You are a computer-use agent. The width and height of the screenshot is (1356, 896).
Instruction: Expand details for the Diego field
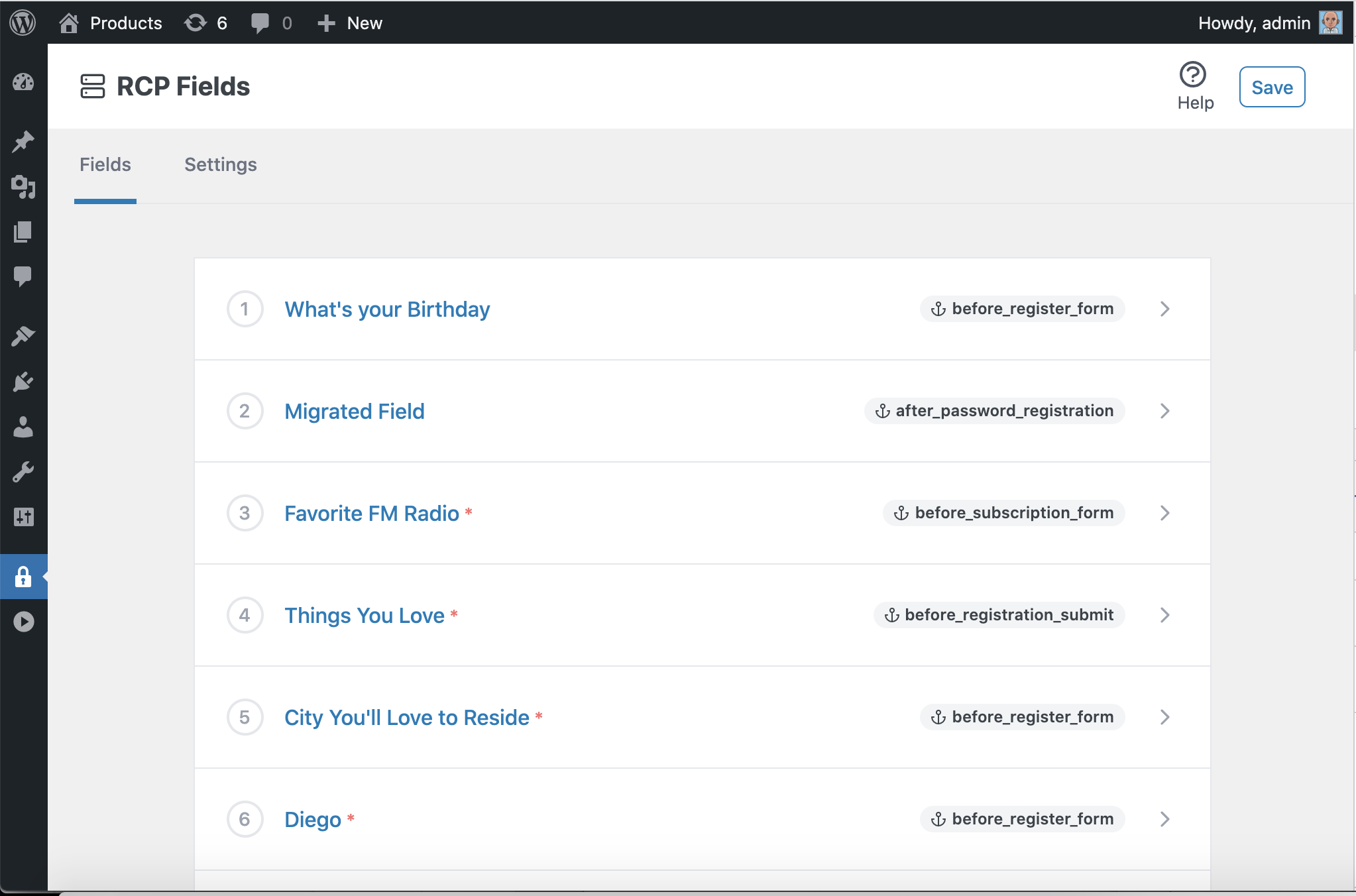tap(1164, 819)
